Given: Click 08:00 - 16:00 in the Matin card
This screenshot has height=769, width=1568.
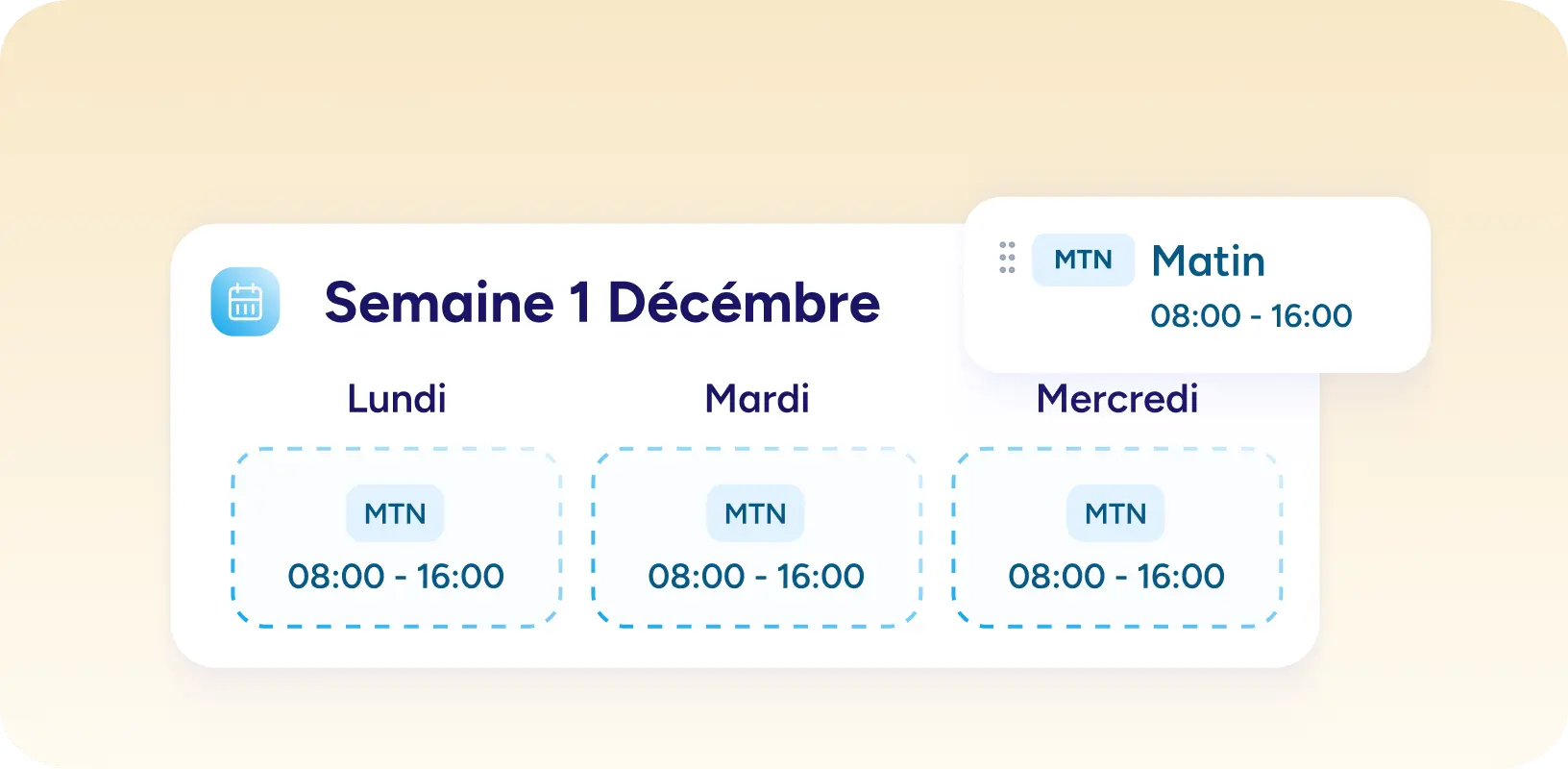Looking at the screenshot, I should click(x=1251, y=315).
